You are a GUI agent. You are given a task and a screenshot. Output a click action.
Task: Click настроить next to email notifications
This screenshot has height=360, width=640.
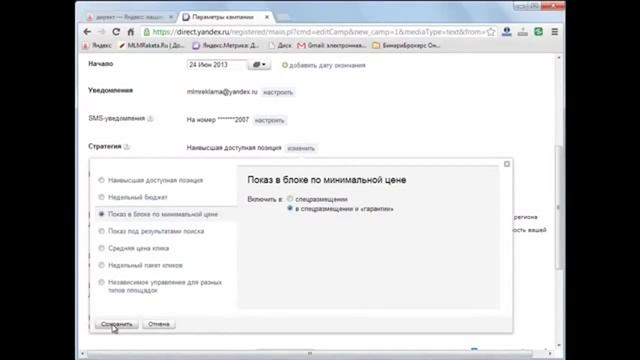[x=278, y=92]
